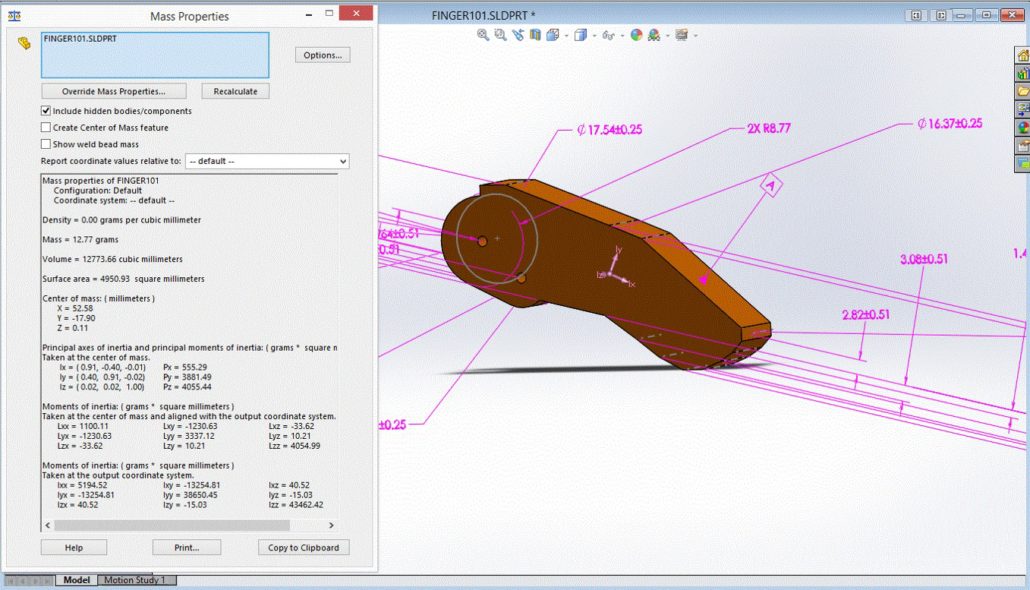Screen dimensions: 1030x590
Task: Click the Hide/Show Items glasses icon
Action: [x=608, y=35]
